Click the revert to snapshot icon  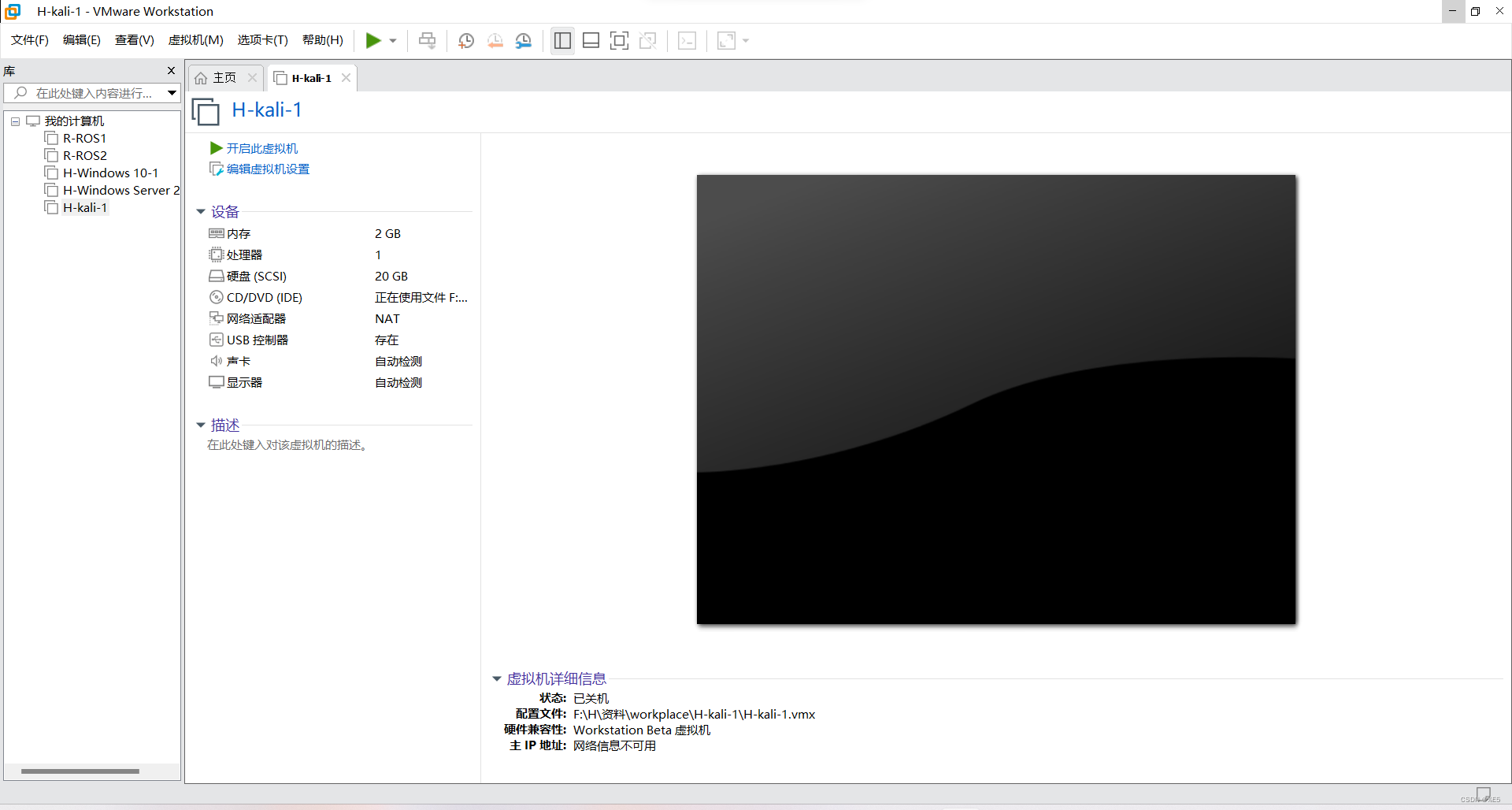point(495,41)
